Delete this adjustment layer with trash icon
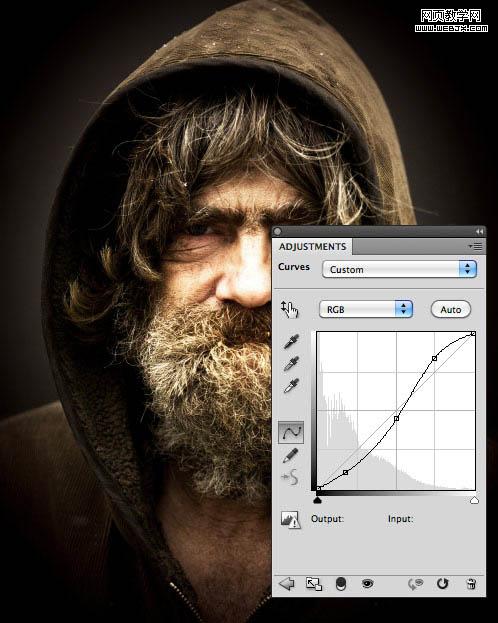 click(x=471, y=584)
